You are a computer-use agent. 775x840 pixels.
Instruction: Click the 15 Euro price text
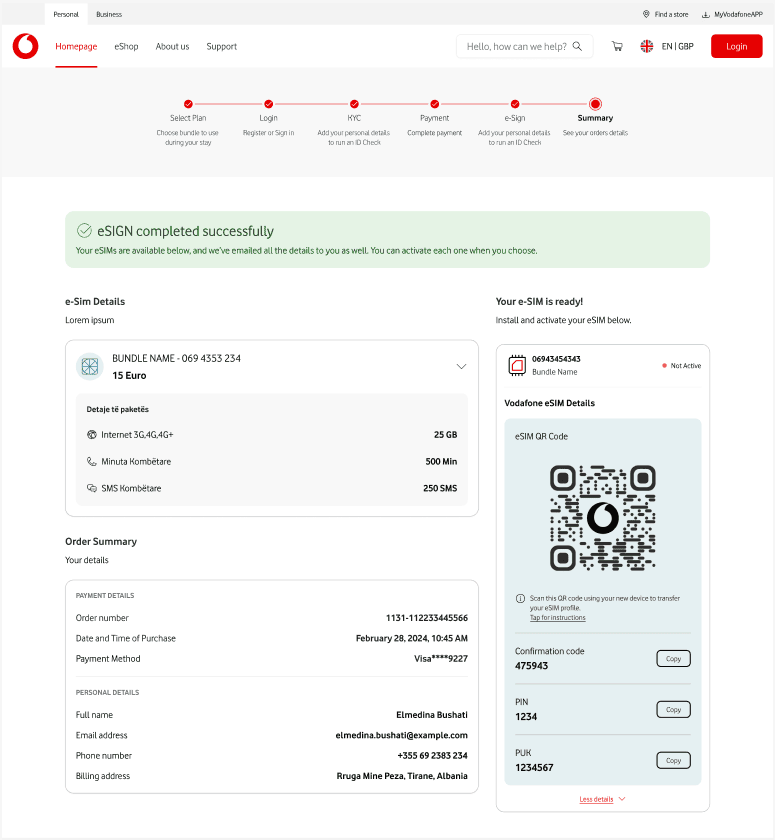pos(129,375)
